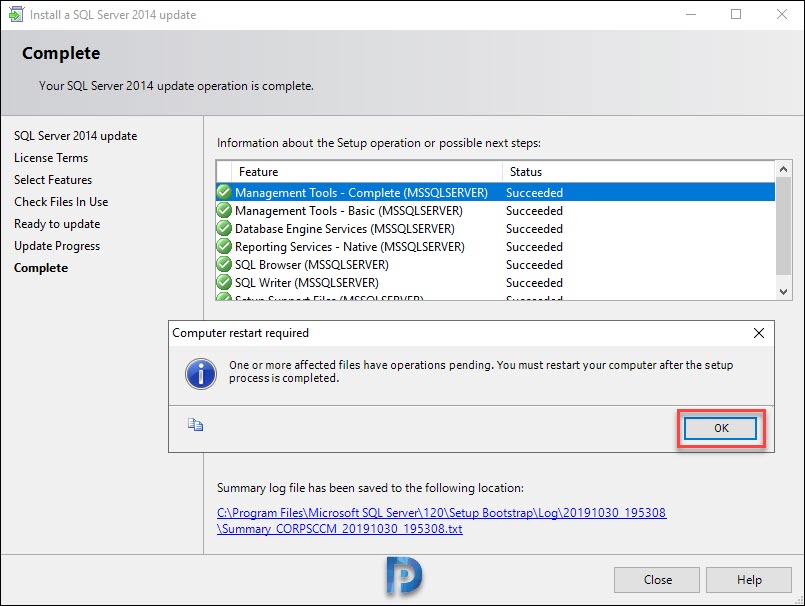
Task: Close the Computer restart required dialog
Action: click(x=759, y=333)
